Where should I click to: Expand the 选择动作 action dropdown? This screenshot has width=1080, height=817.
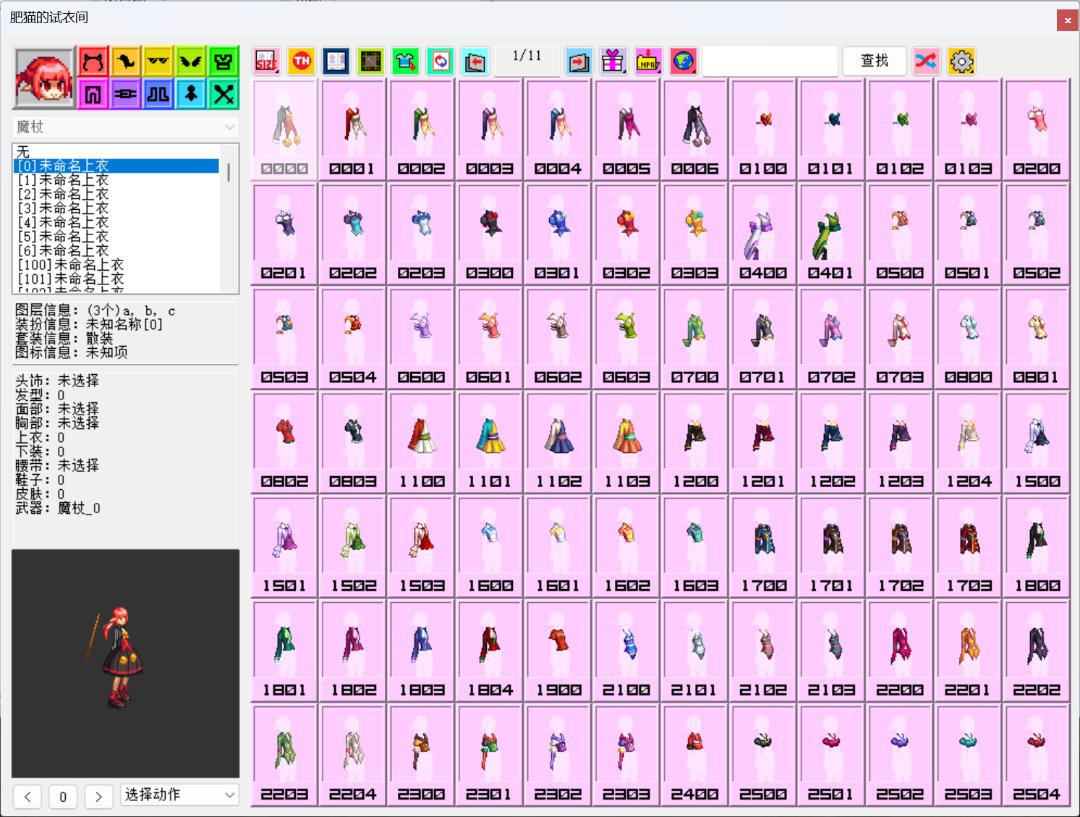[x=179, y=795]
